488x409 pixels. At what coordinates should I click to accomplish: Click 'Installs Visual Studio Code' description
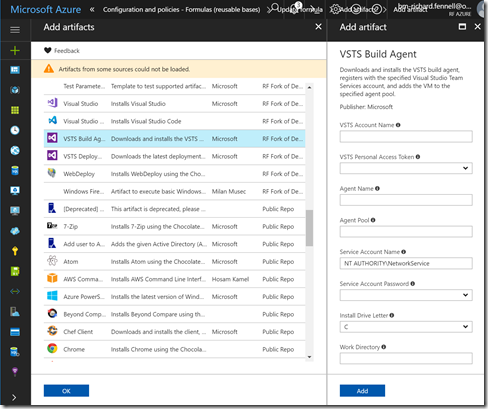tap(146, 121)
